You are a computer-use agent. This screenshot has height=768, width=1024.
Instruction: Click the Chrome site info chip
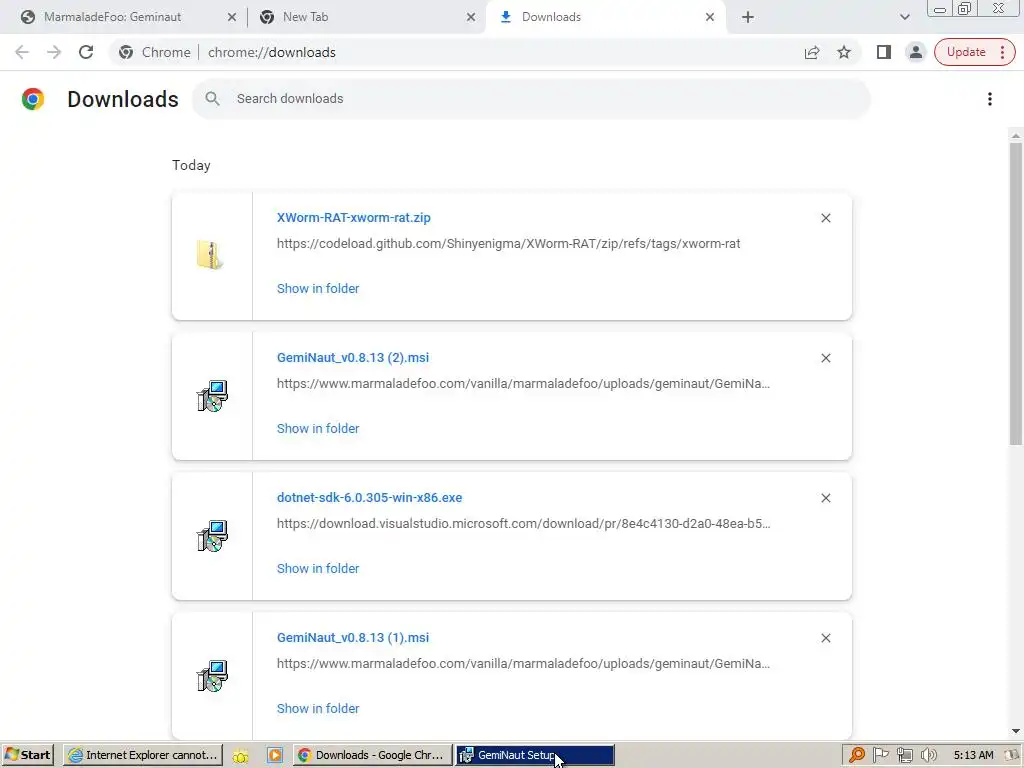(x=155, y=52)
